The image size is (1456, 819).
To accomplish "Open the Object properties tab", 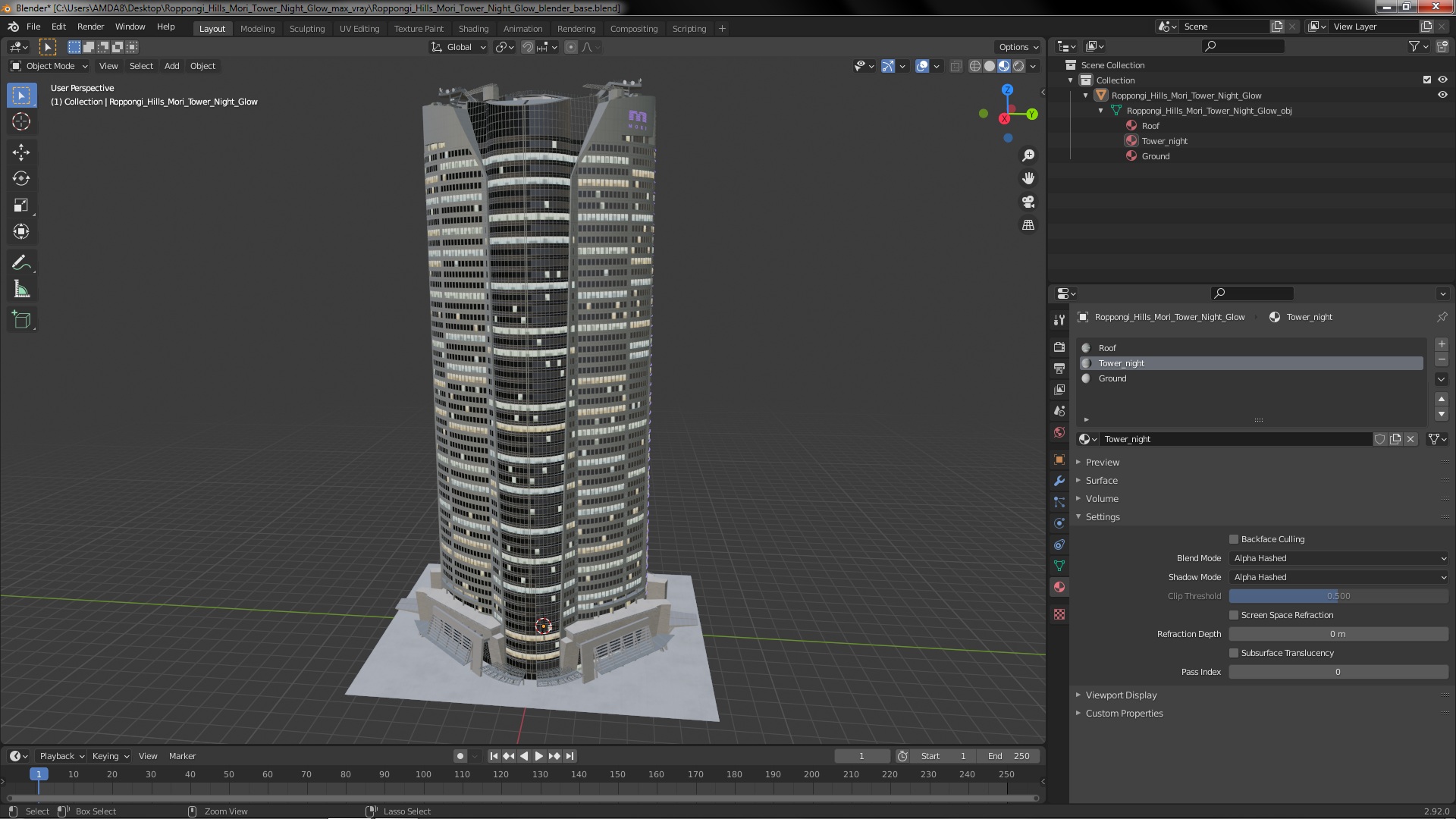I will [1059, 460].
